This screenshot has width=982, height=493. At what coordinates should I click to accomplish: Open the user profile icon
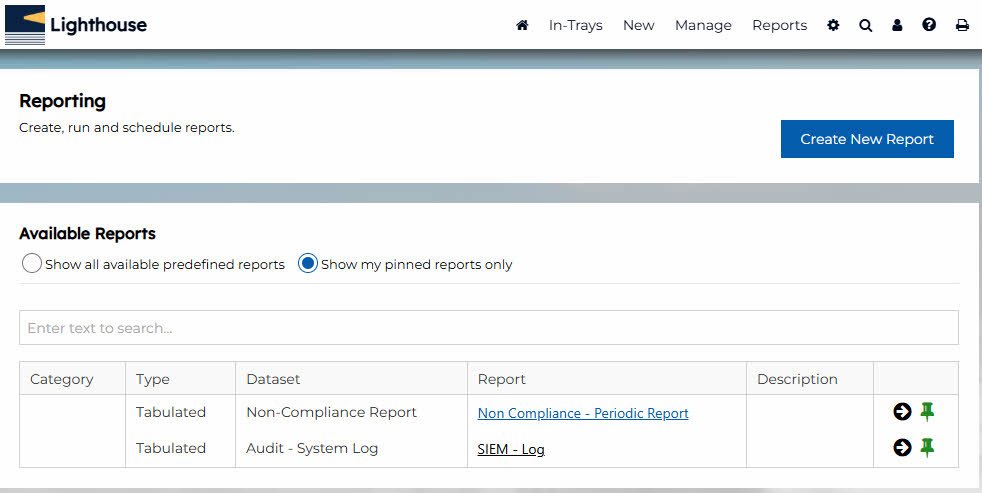point(897,25)
